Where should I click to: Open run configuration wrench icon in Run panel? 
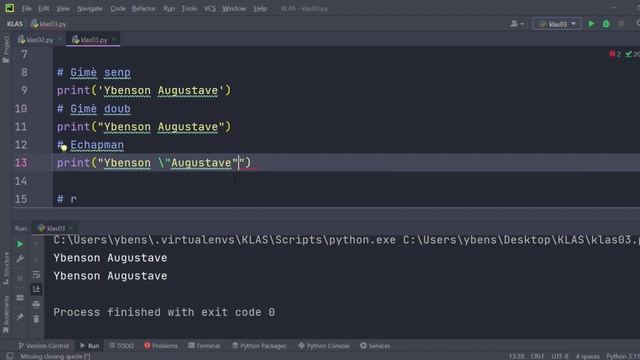[x=20, y=259]
